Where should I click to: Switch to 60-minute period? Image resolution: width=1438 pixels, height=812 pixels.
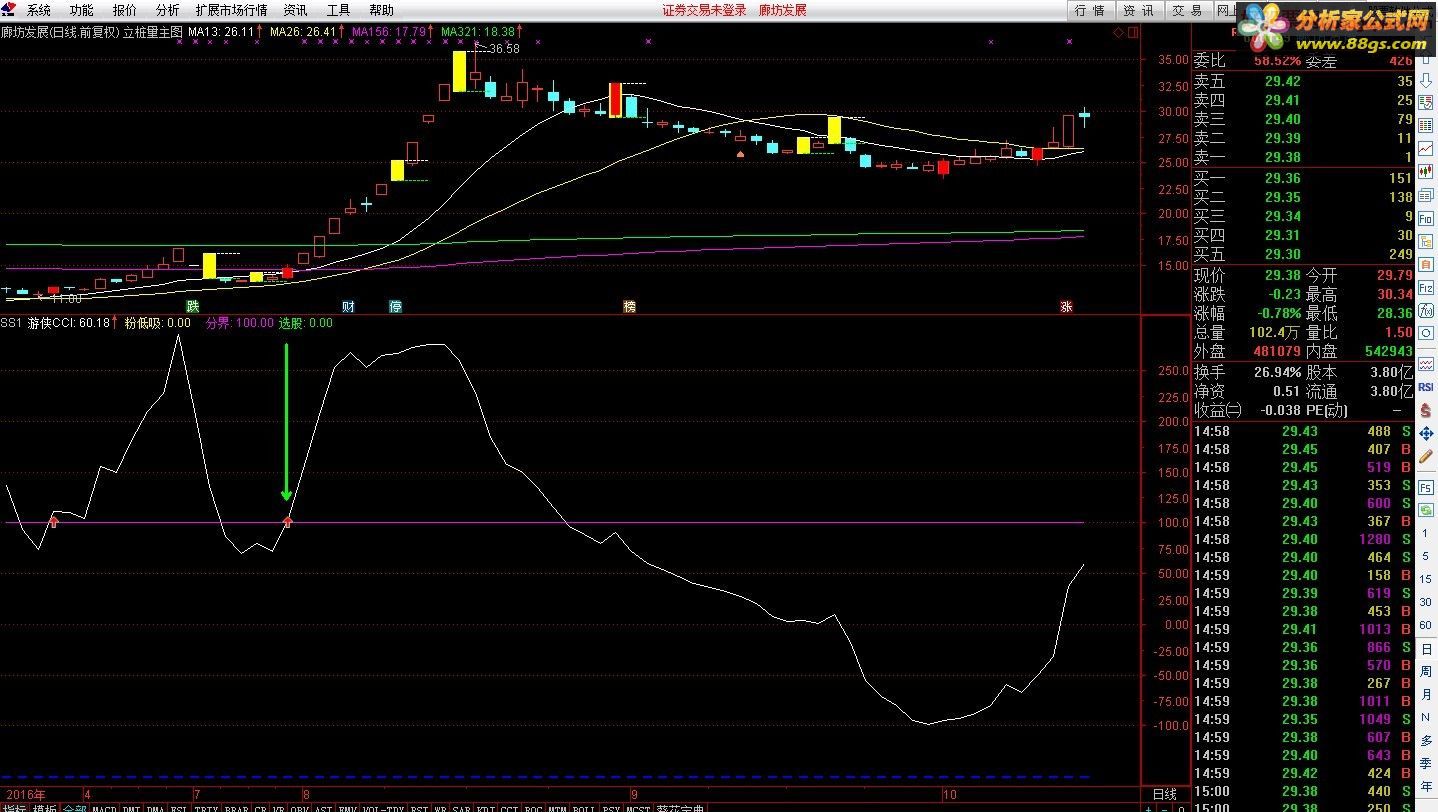click(1427, 627)
